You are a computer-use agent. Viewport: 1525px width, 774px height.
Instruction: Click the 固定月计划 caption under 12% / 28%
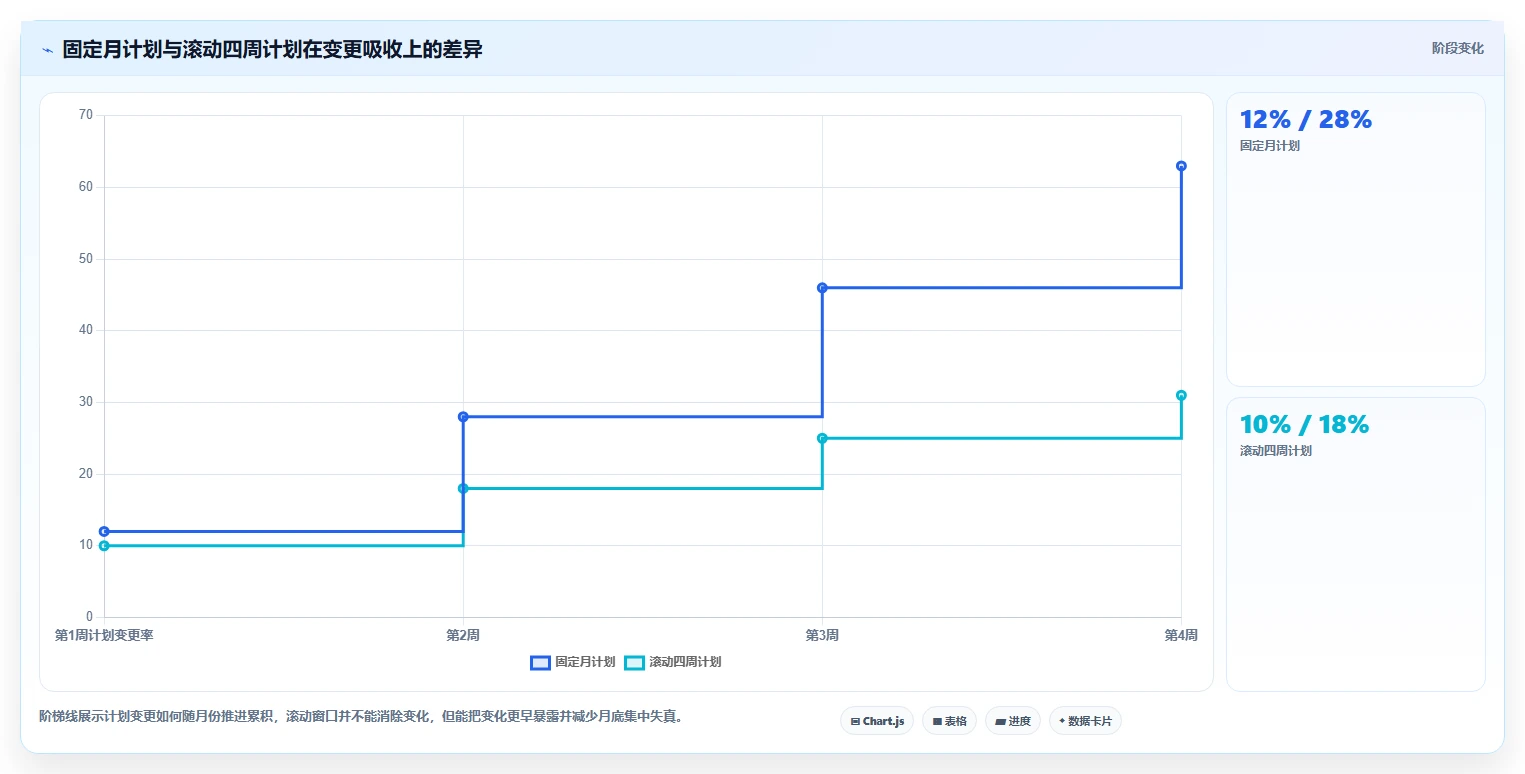[1270, 146]
